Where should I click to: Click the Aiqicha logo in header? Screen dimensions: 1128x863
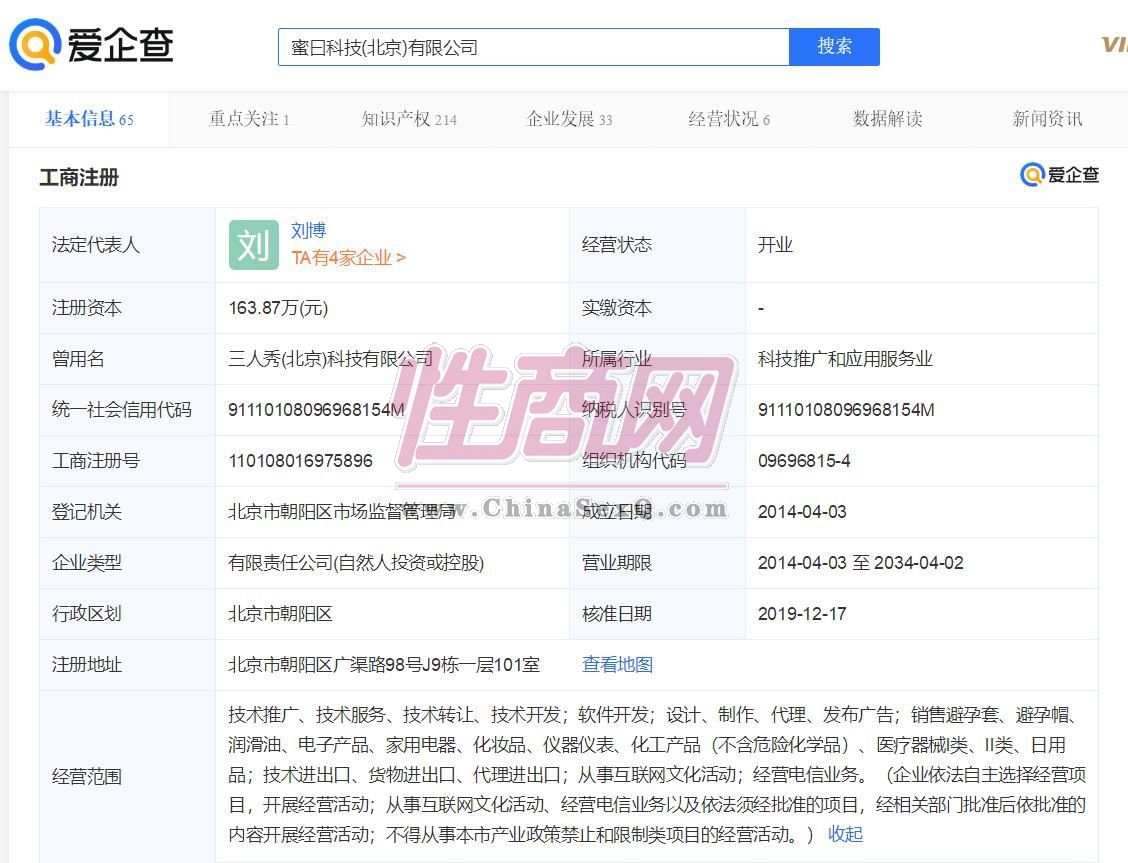click(x=92, y=45)
